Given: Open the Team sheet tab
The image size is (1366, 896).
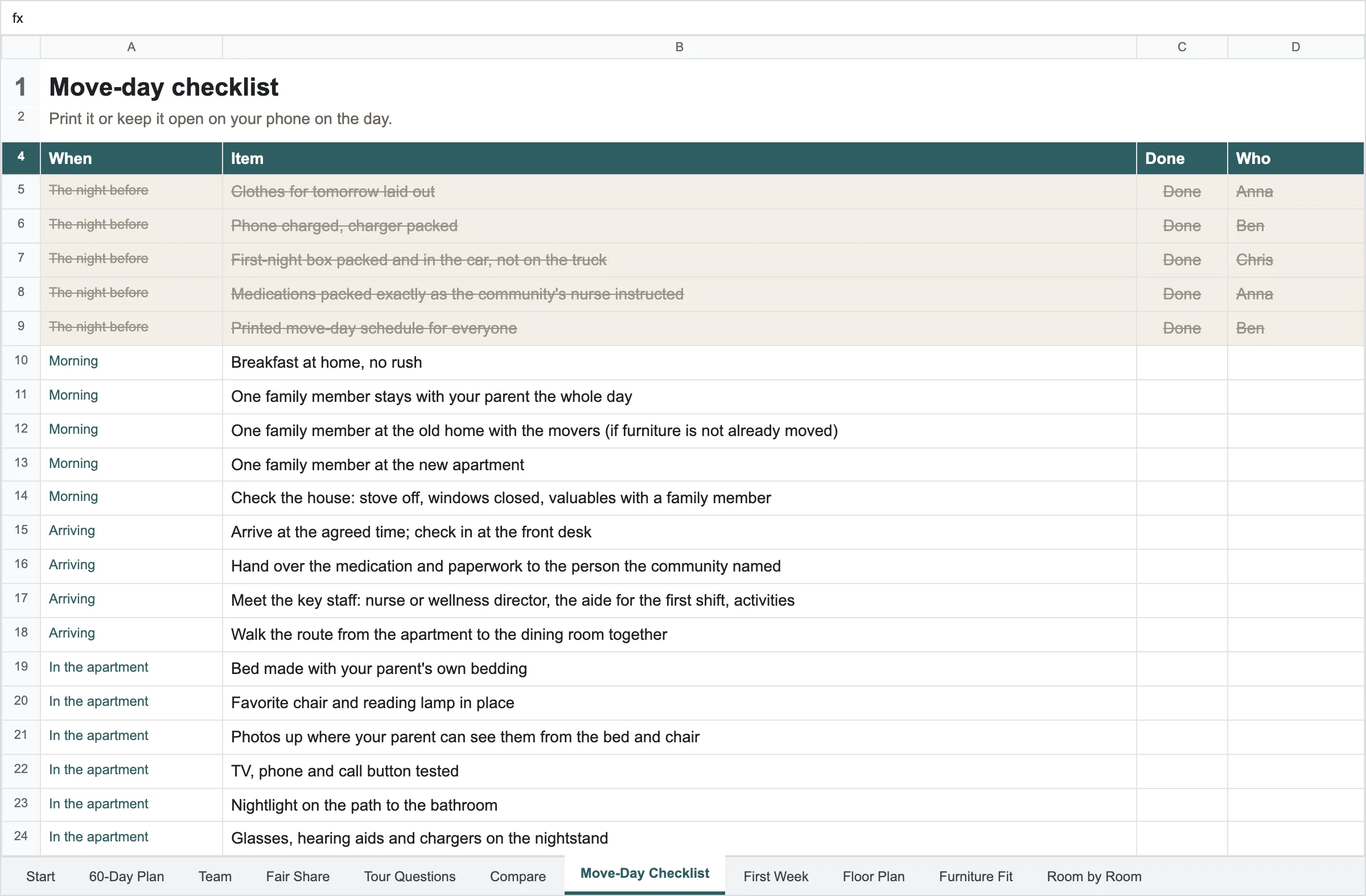Looking at the screenshot, I should (x=215, y=877).
